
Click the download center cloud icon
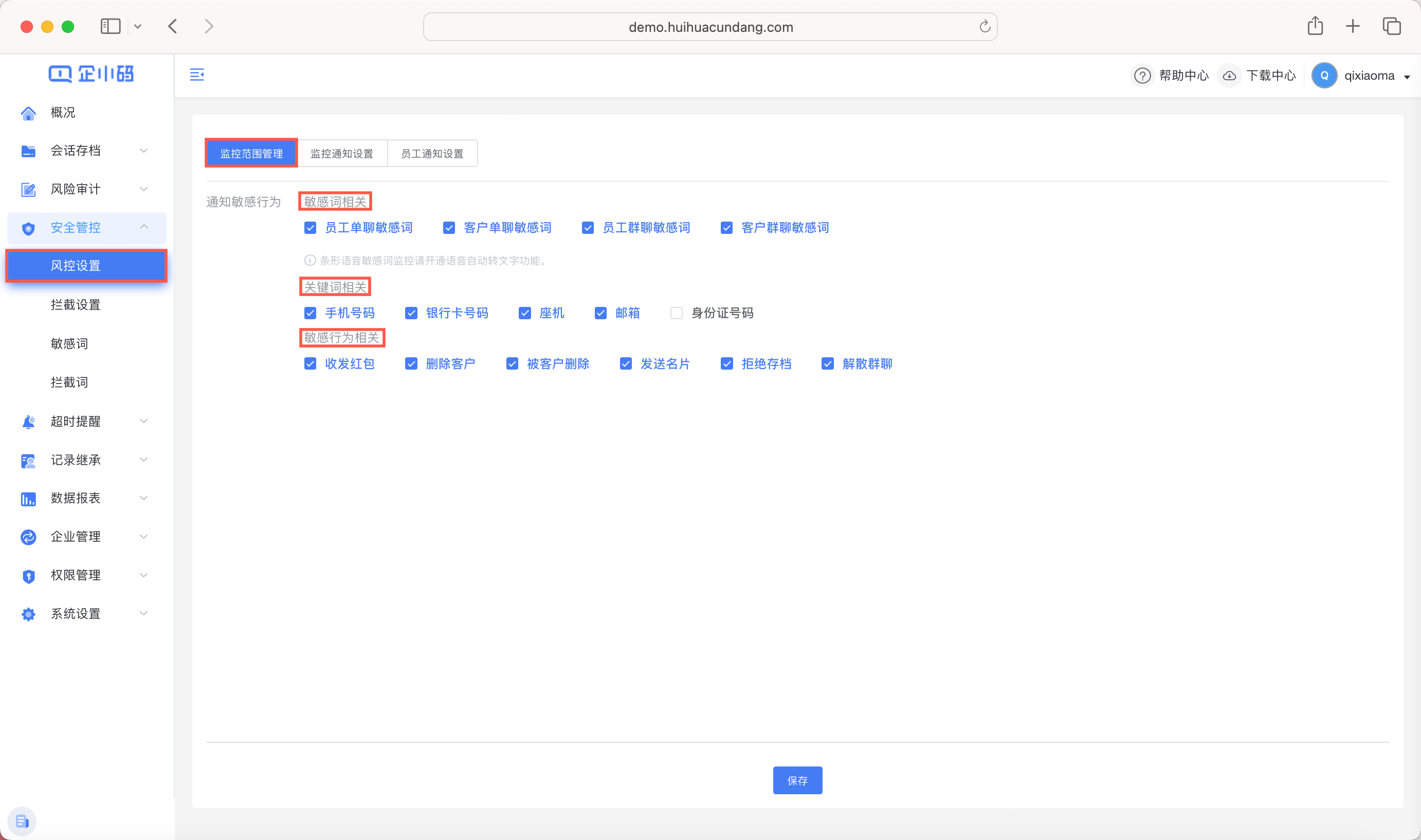1229,76
